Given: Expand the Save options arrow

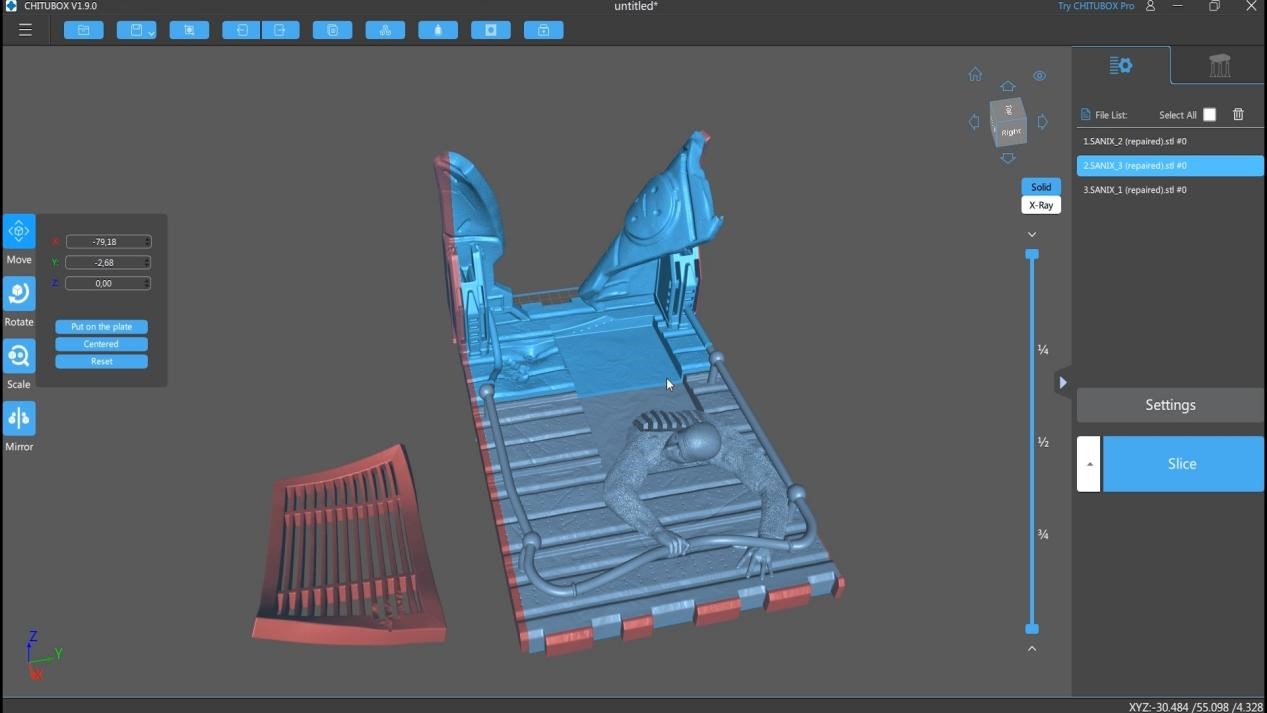Looking at the screenshot, I should click(x=151, y=32).
